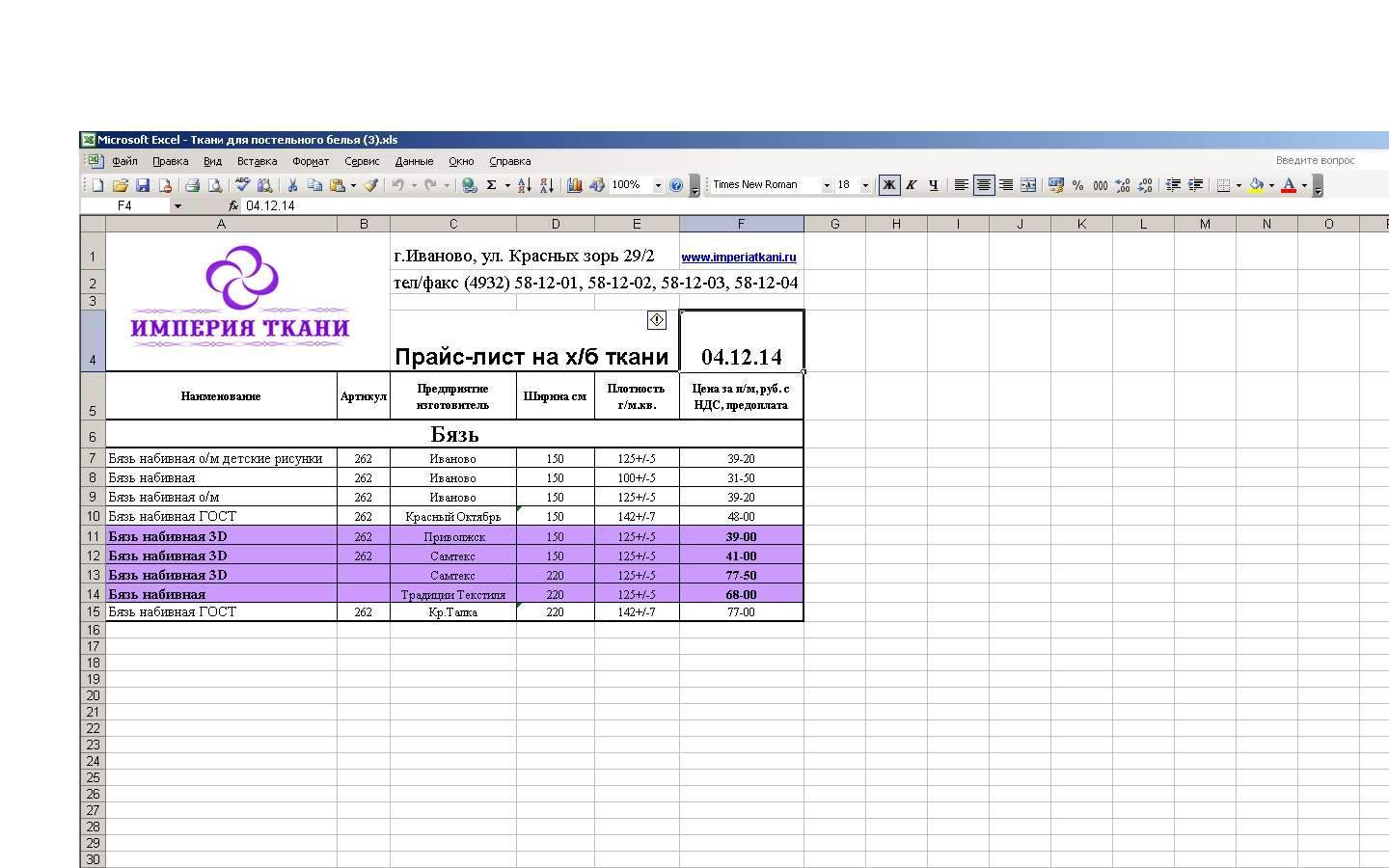Align cell text right

[1006, 185]
